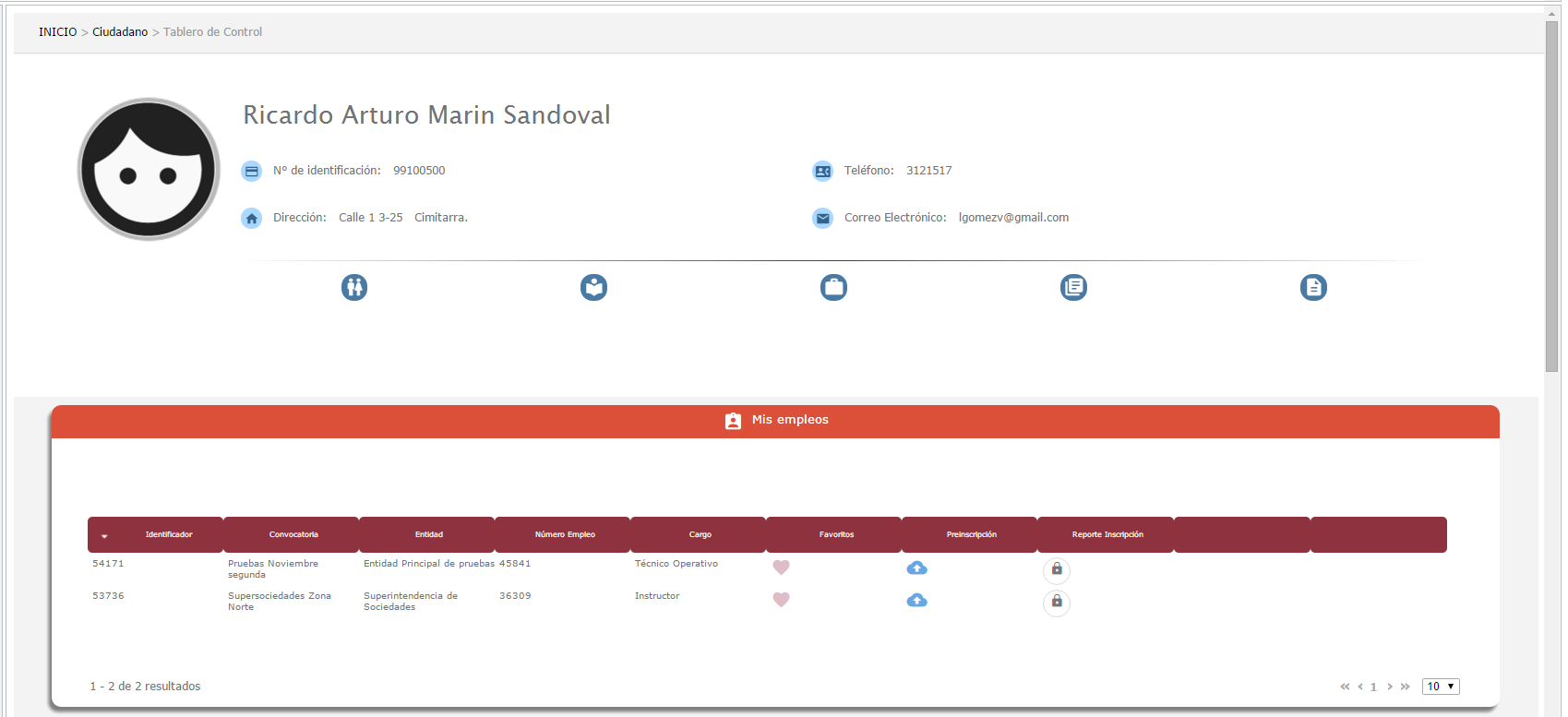
Task: Click the lock report icon for job 53736
Action: pos(1057,602)
